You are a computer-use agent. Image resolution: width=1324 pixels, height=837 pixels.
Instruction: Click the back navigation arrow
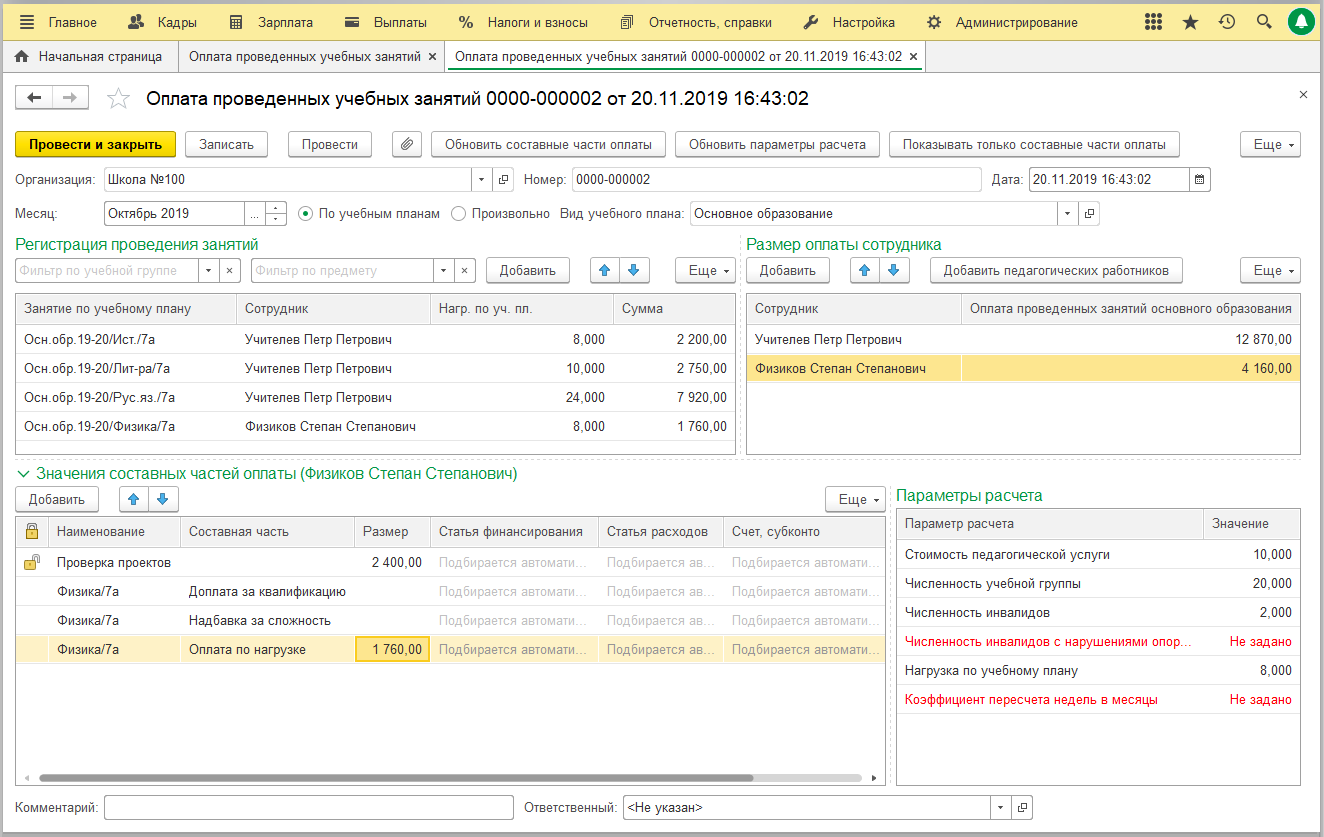pos(35,97)
